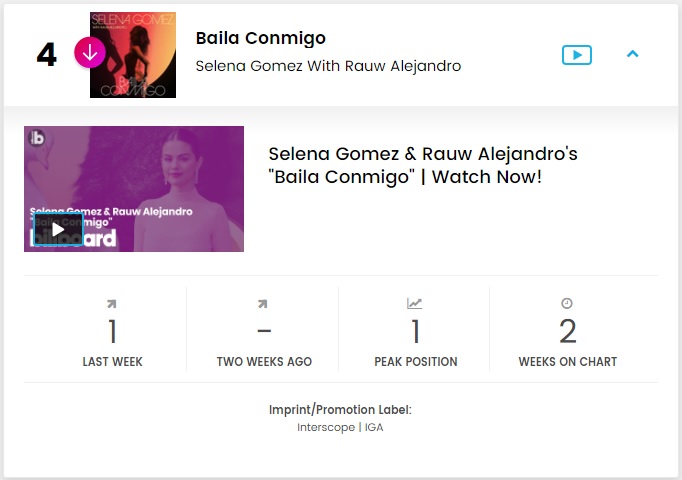Select the Two Weeks Ago stat label
This screenshot has width=682, height=480.
coord(264,362)
